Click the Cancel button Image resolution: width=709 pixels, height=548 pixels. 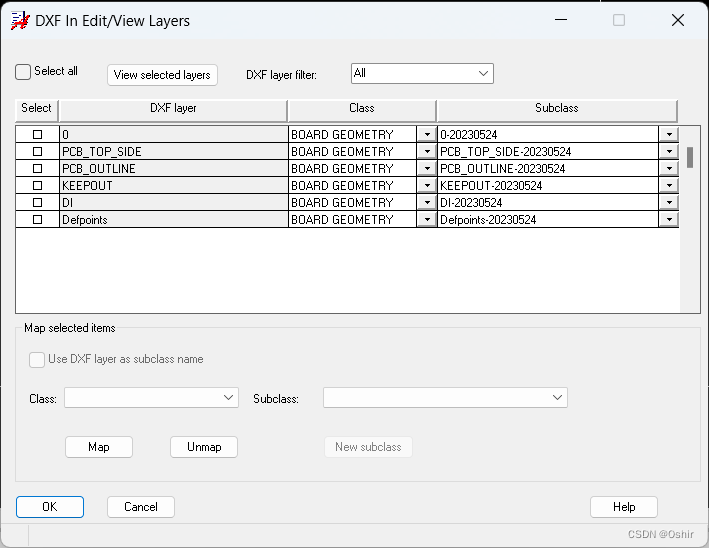tap(141, 507)
